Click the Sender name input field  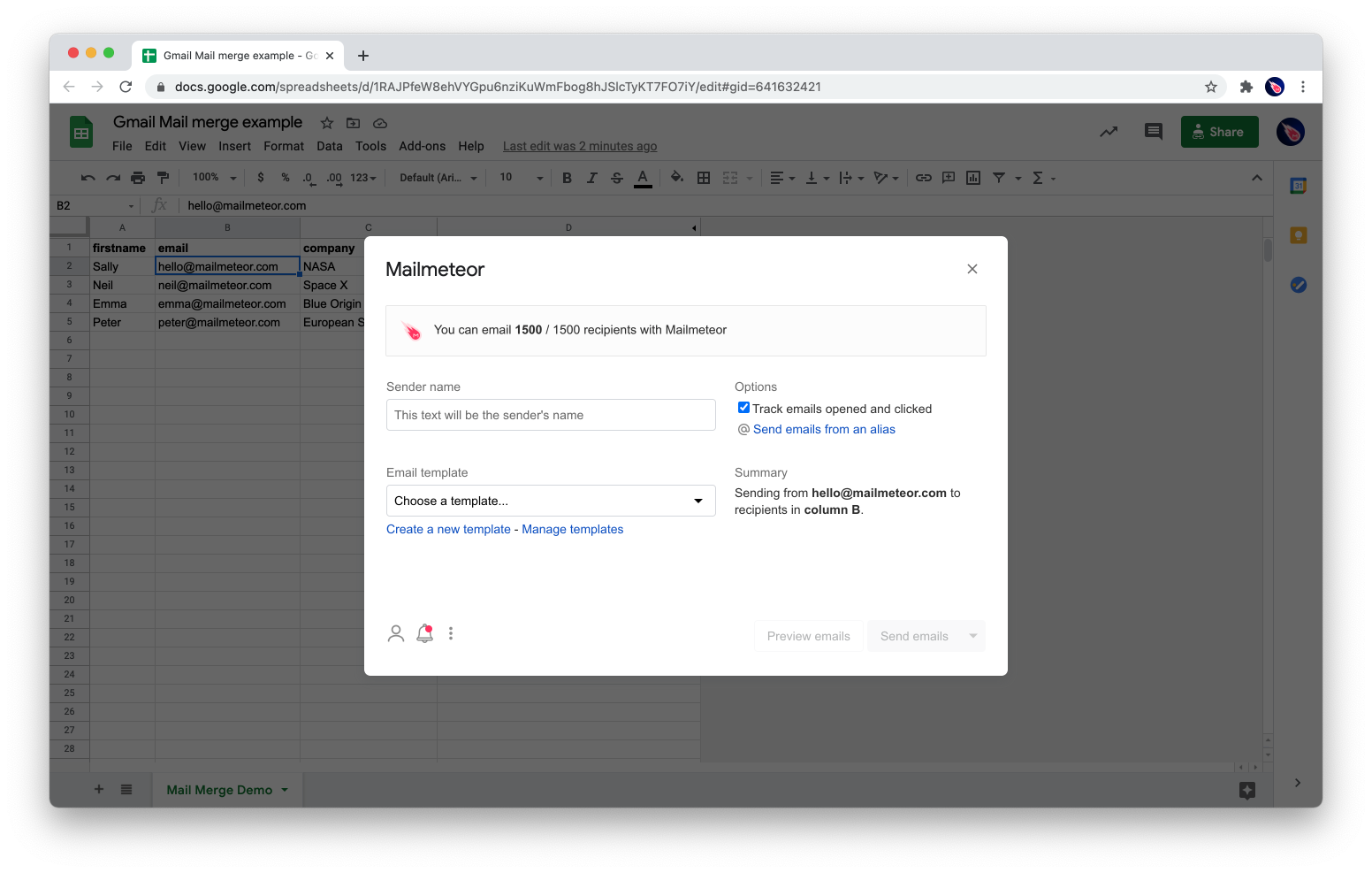[551, 415]
